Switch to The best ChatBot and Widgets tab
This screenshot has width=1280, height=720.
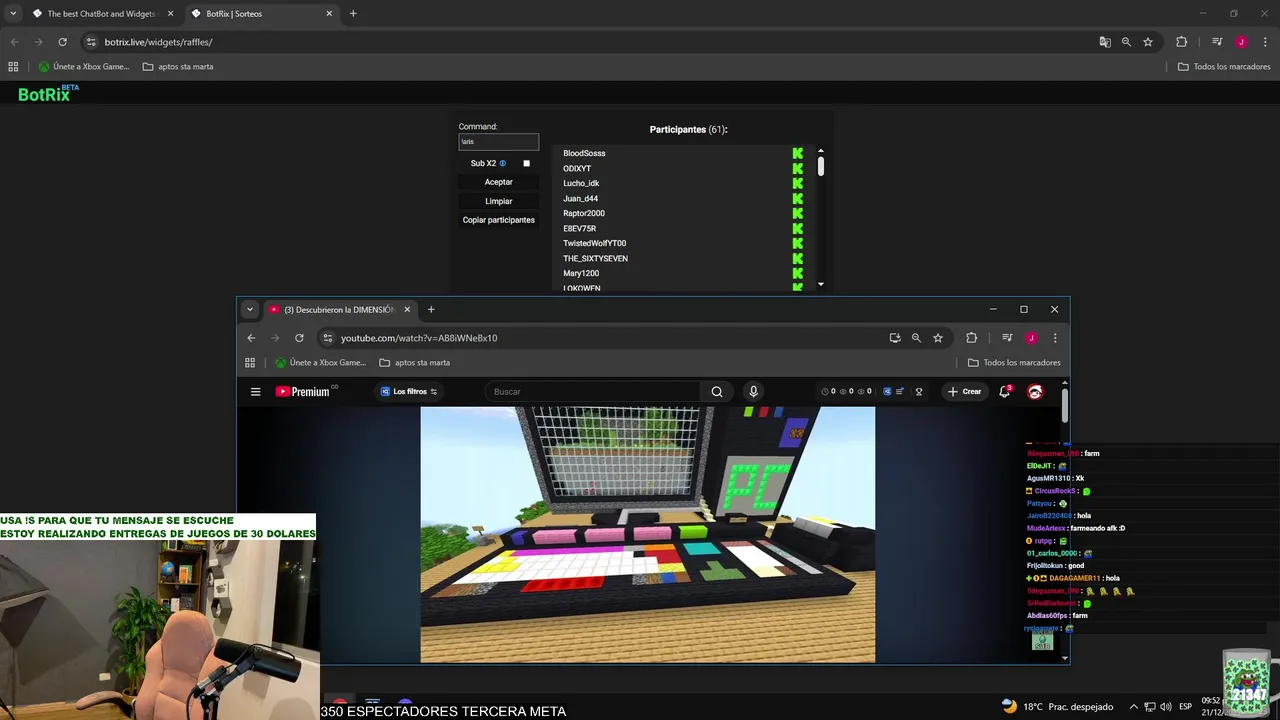coord(100,14)
